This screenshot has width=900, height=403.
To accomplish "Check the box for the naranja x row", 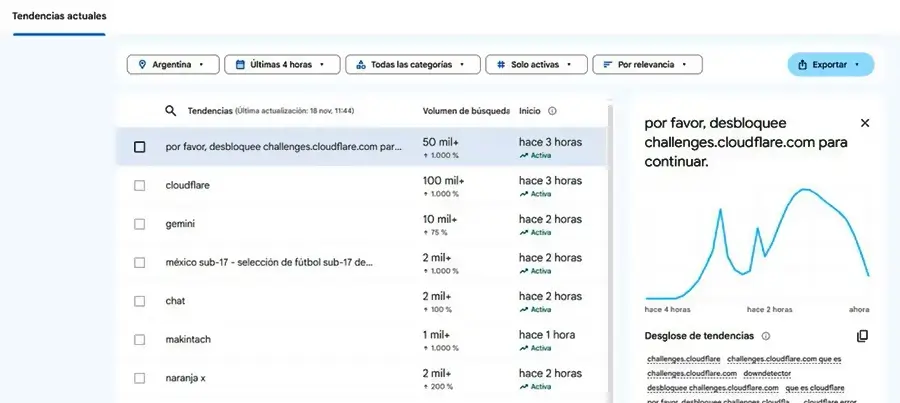I will 139,378.
